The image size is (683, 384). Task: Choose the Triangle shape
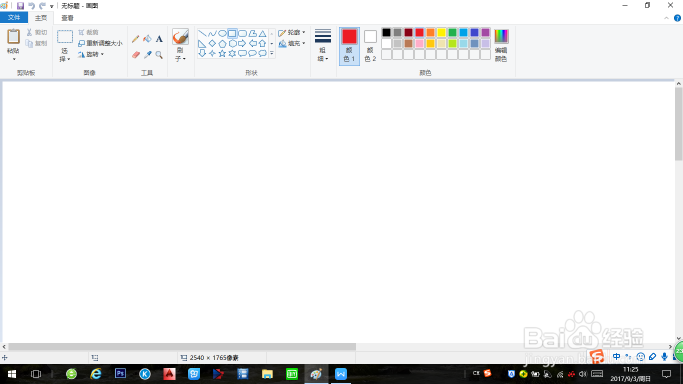click(x=262, y=34)
